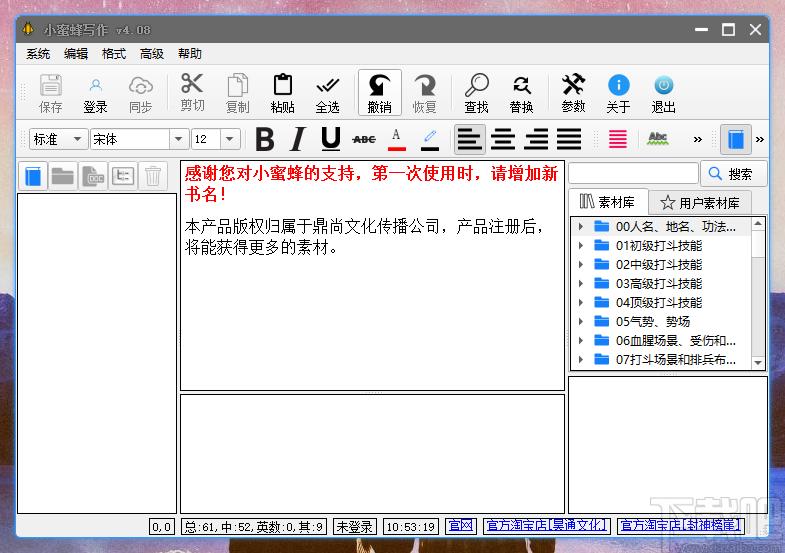Open the Find (查找) magnifier tool
Viewport: 785px width, 553px height.
[x=477, y=92]
